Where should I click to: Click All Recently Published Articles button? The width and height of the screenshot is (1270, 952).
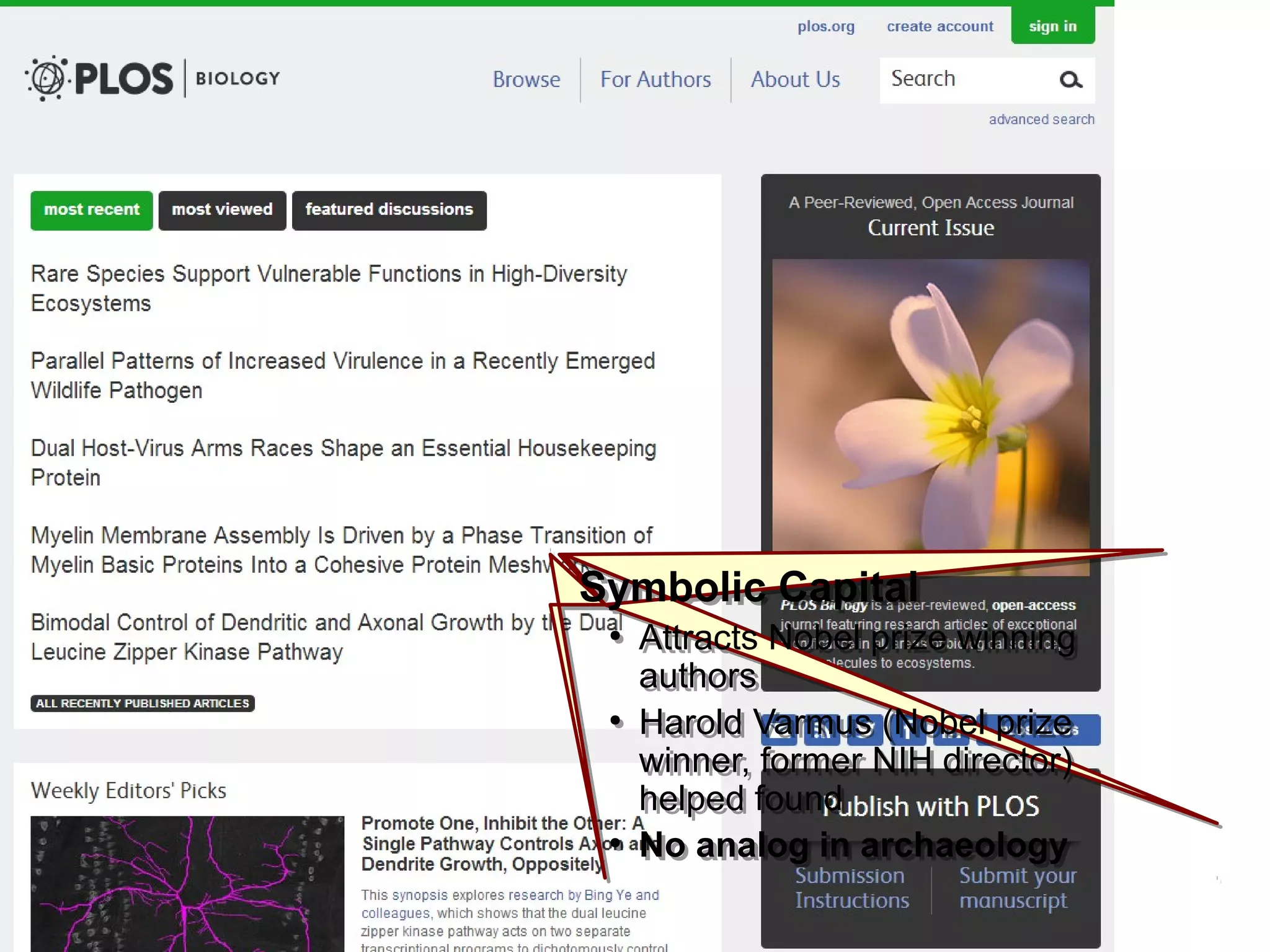(143, 703)
